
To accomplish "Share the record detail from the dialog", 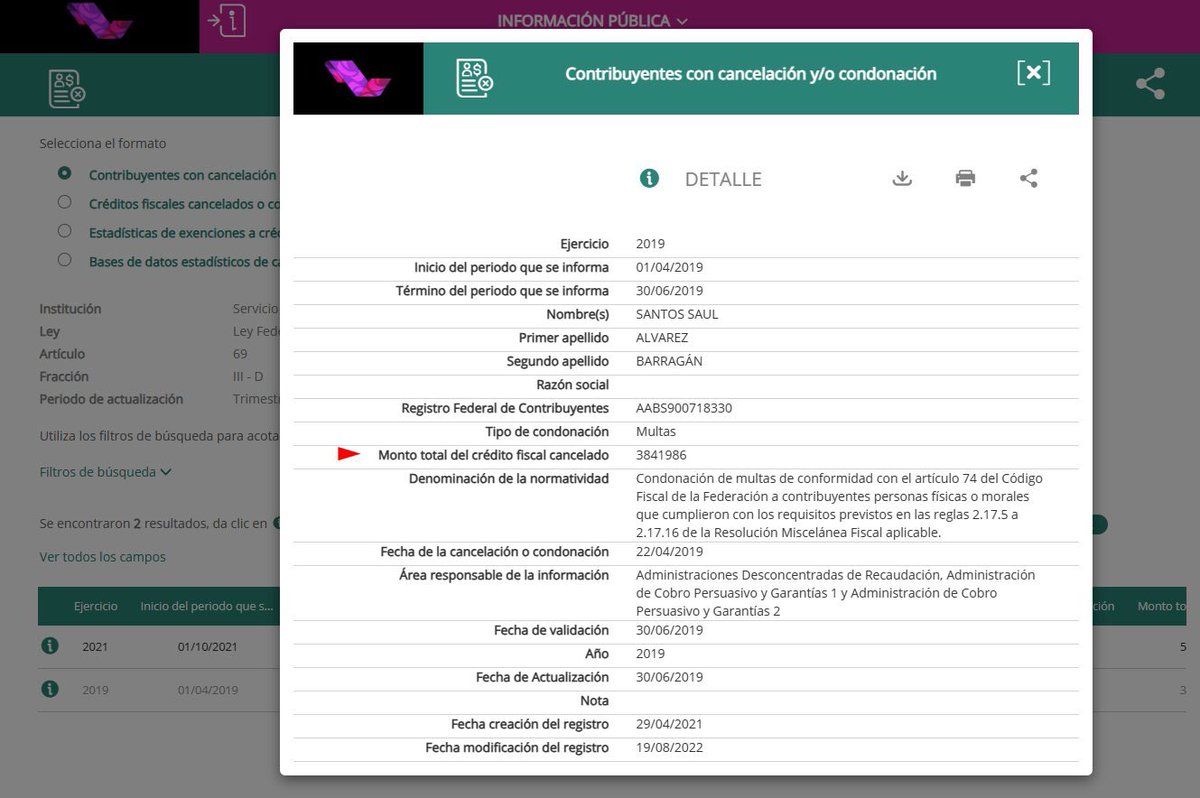I will coord(1029,178).
